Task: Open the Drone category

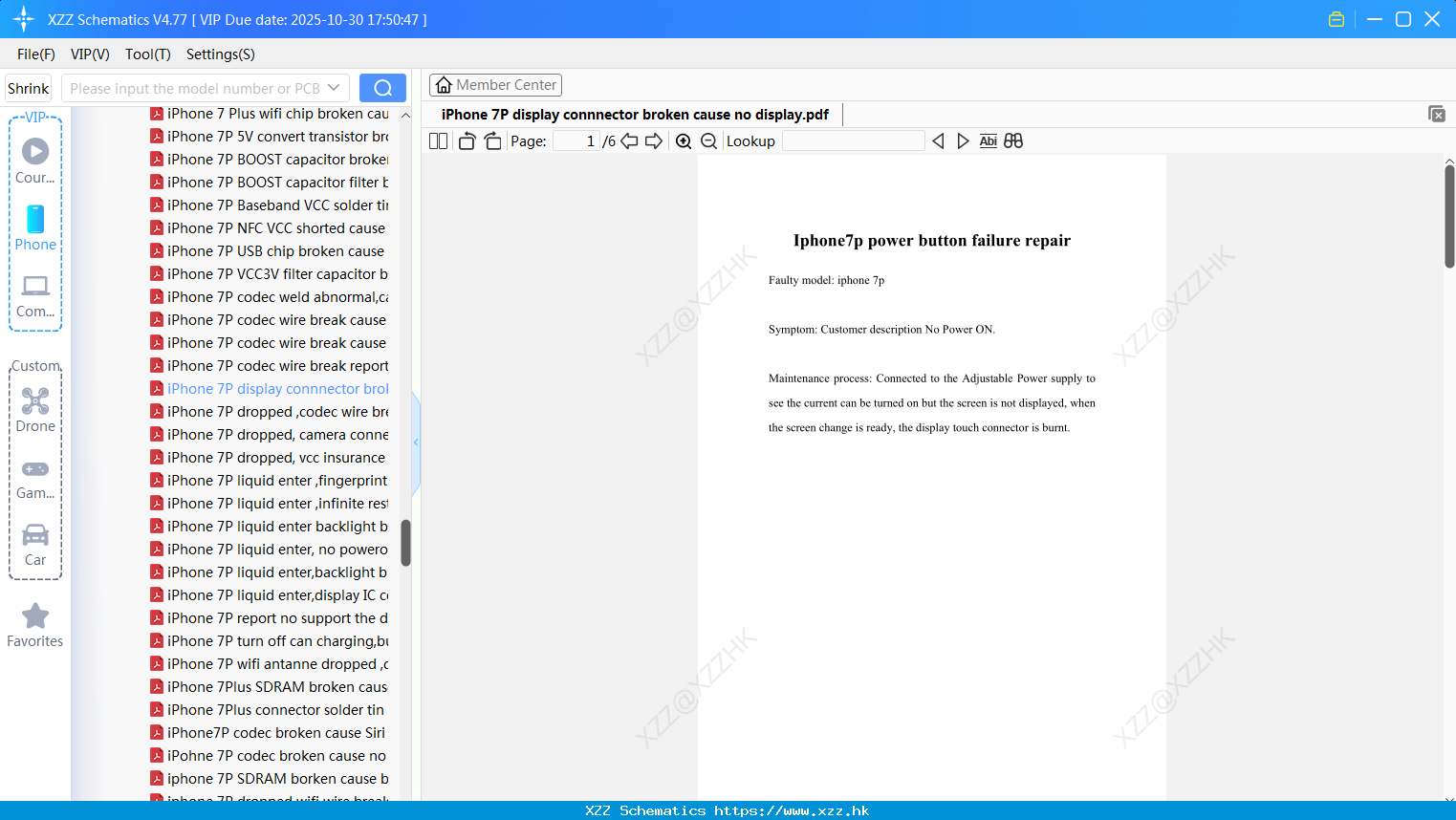Action: click(x=35, y=410)
